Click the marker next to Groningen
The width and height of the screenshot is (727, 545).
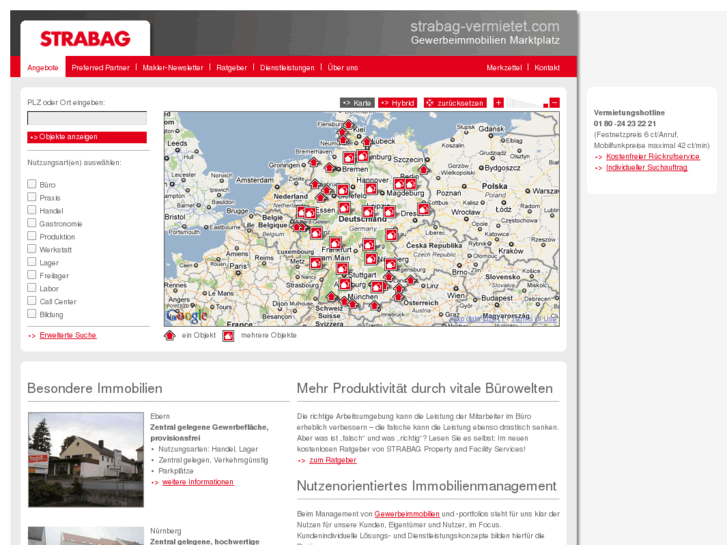[314, 162]
